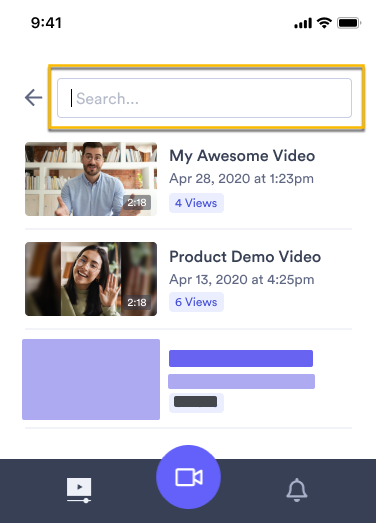Tap the cellular signal bars icon
The width and height of the screenshot is (376, 523).
(303, 23)
